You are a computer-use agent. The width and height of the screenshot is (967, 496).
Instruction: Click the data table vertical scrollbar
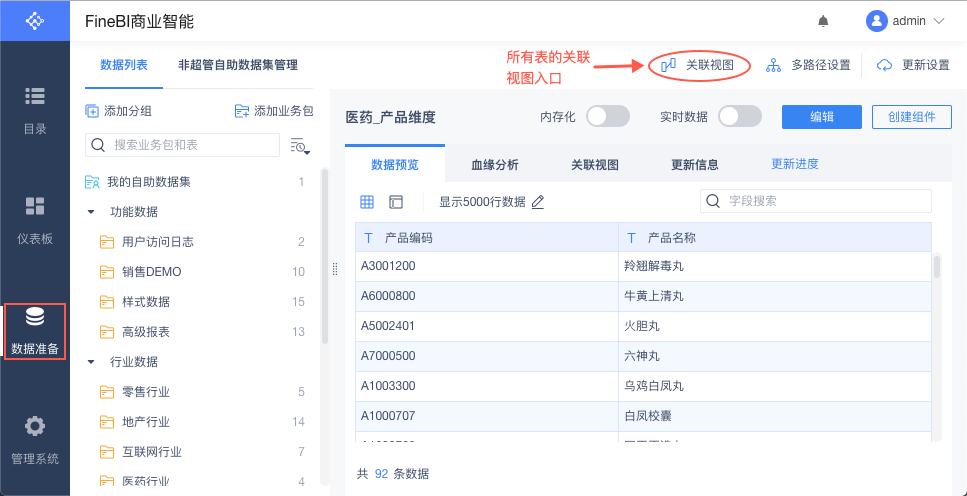[937, 266]
